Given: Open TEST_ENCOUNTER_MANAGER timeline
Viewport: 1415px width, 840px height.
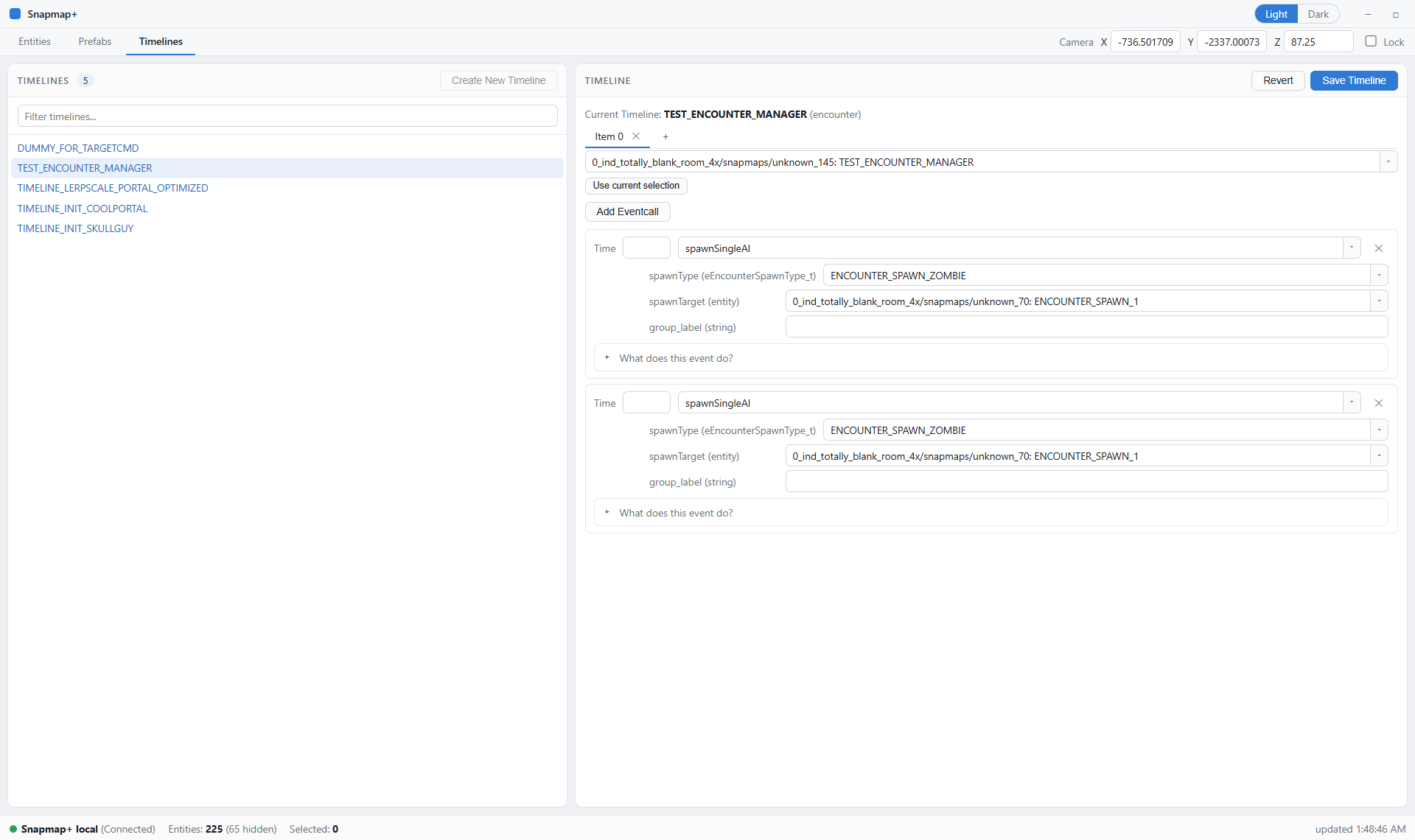Looking at the screenshot, I should pyautogui.click(x=287, y=168).
